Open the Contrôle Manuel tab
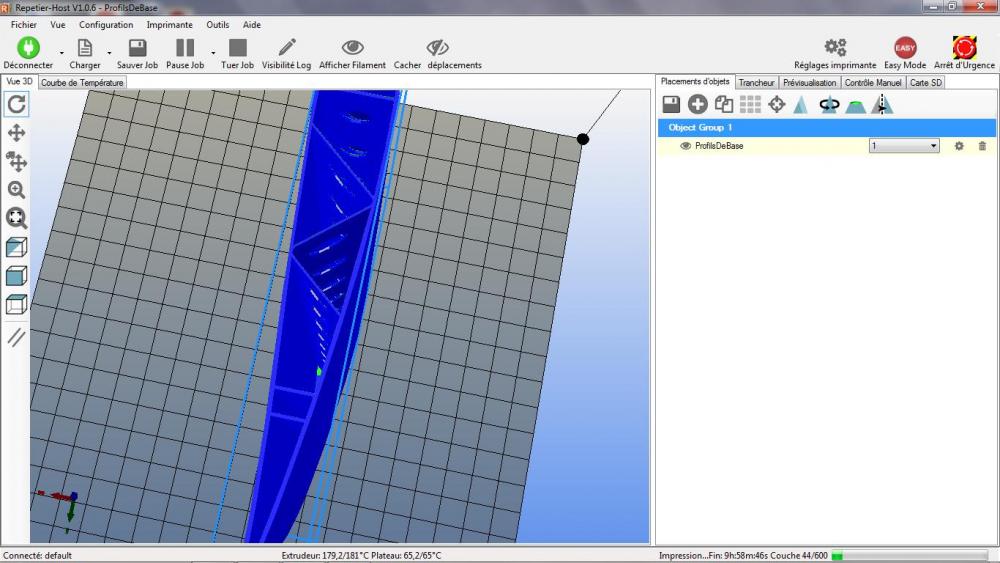 (x=873, y=83)
